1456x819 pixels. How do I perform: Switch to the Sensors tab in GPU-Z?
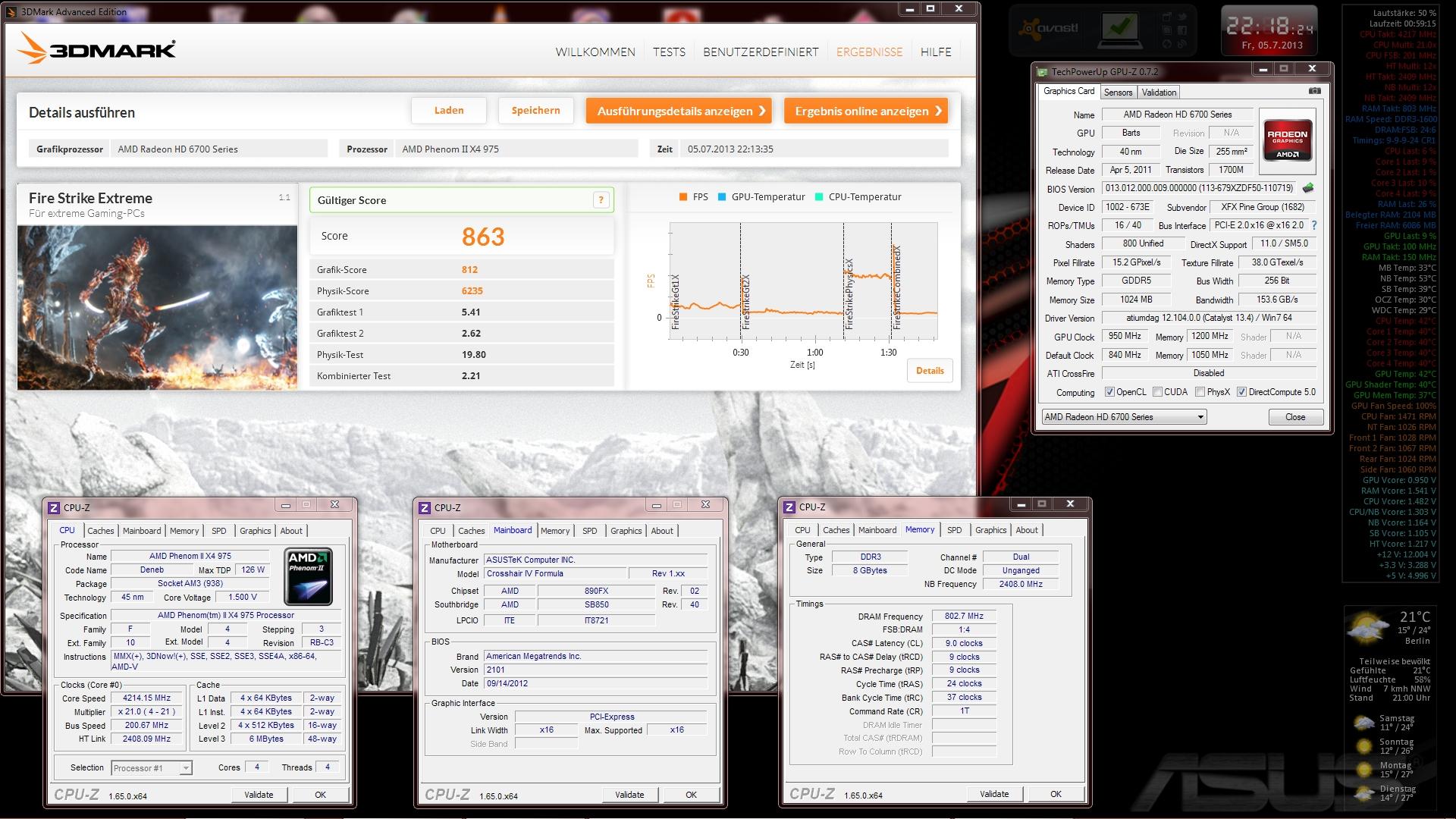[1118, 93]
